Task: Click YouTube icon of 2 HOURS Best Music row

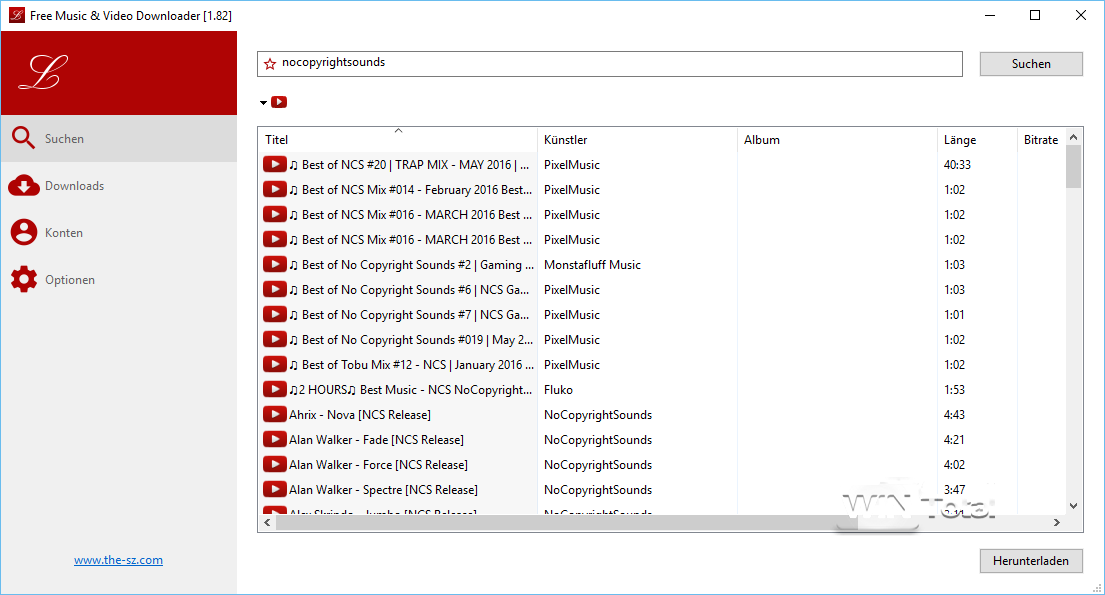Action: pyautogui.click(x=274, y=390)
